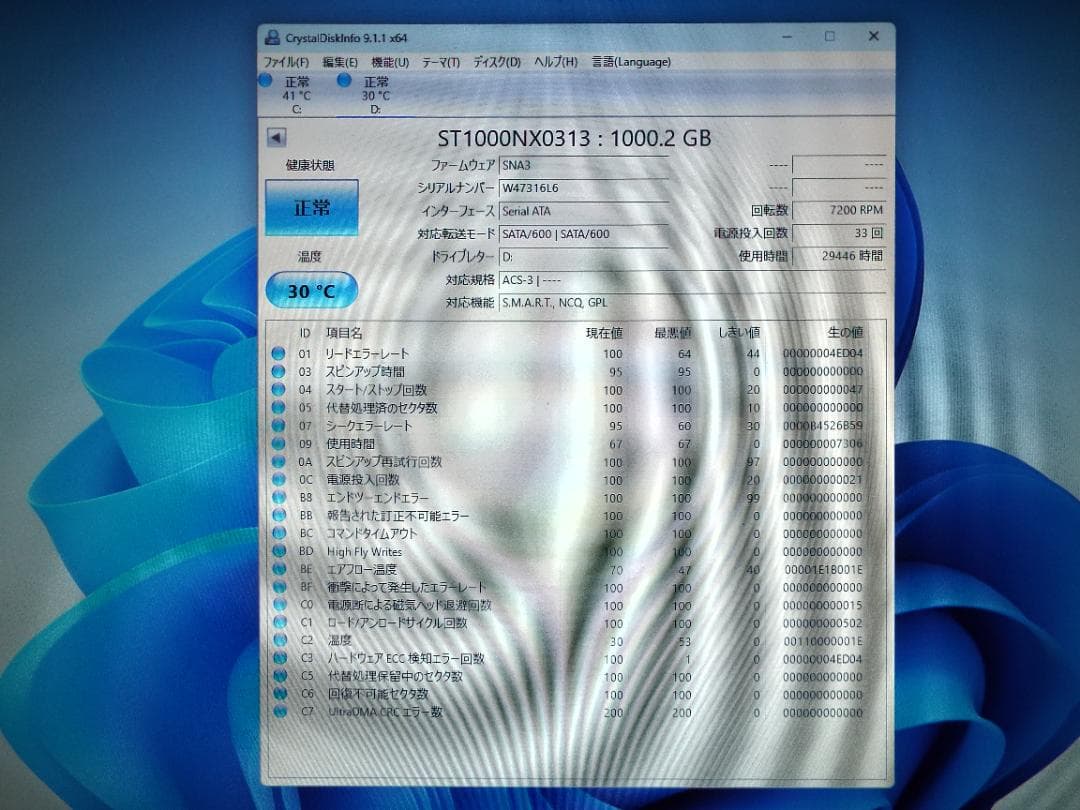Open the ディスク menu
The width and height of the screenshot is (1080, 810).
tap(496, 61)
